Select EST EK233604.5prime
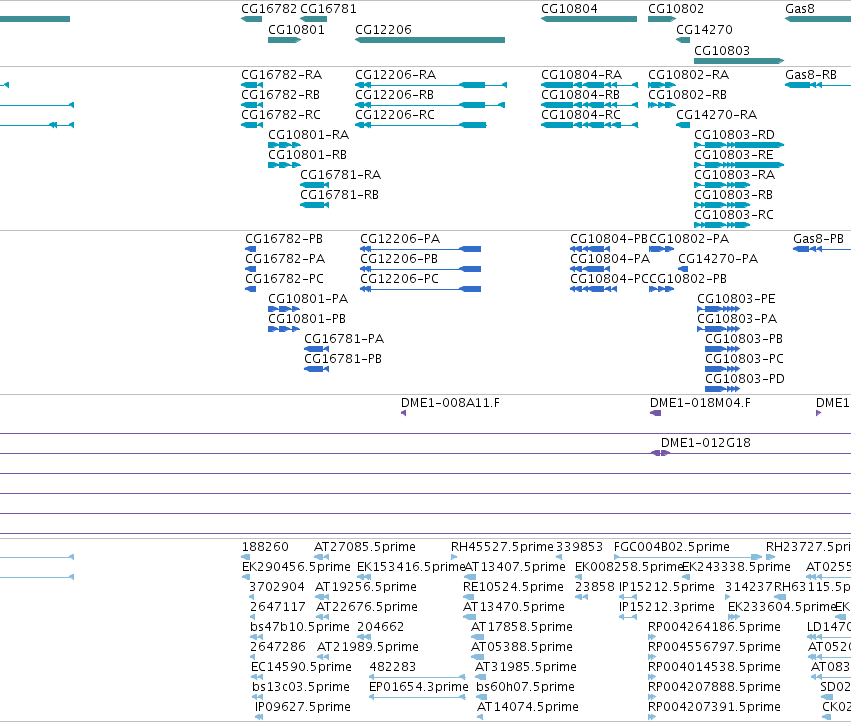Screen dimensions: 851x722 (x=782, y=607)
